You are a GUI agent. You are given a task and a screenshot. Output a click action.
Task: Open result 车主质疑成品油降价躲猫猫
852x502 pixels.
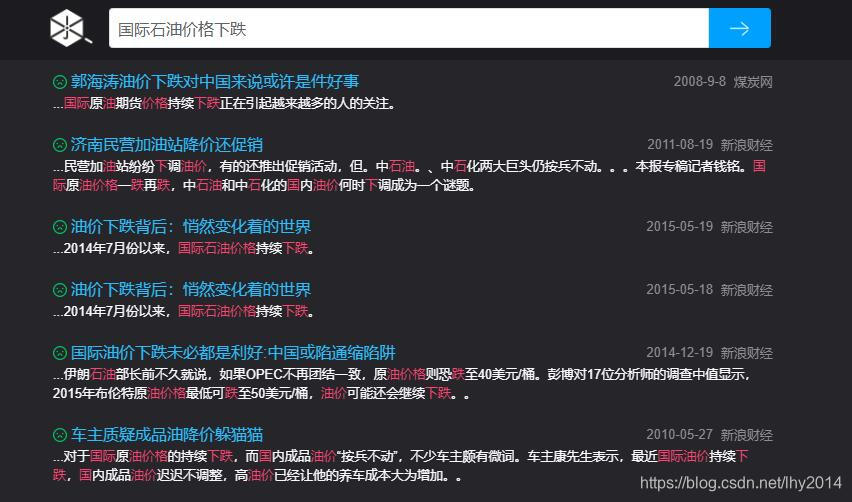click(x=167, y=435)
